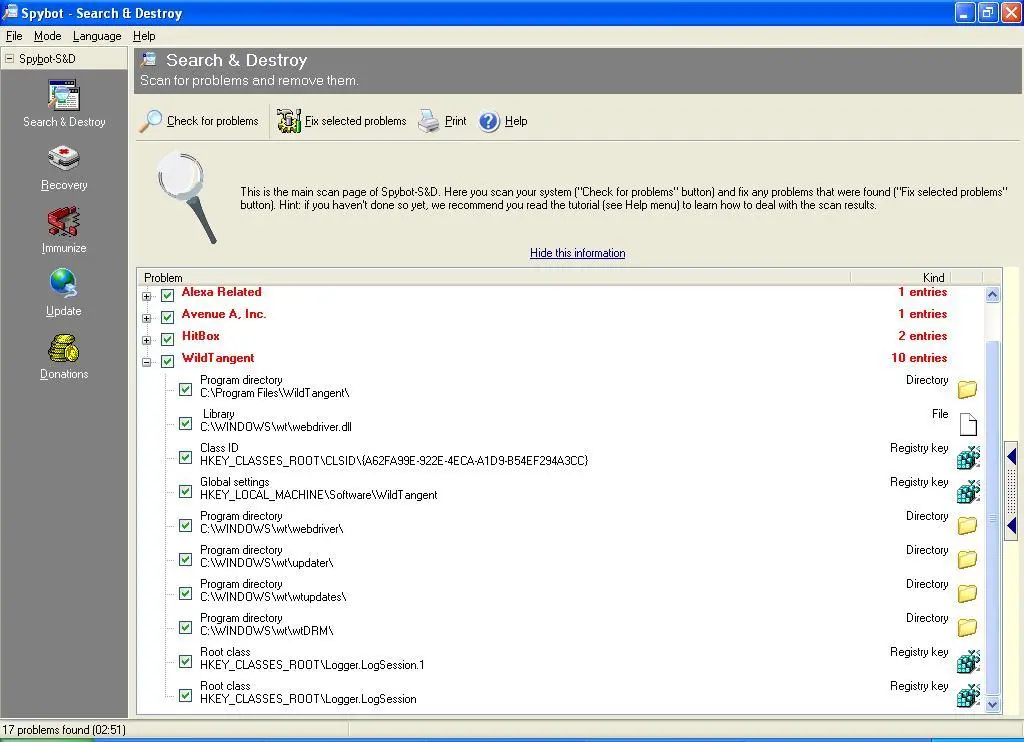Open the Recovery first-aid icon
The image size is (1024, 742).
pyautogui.click(x=64, y=159)
